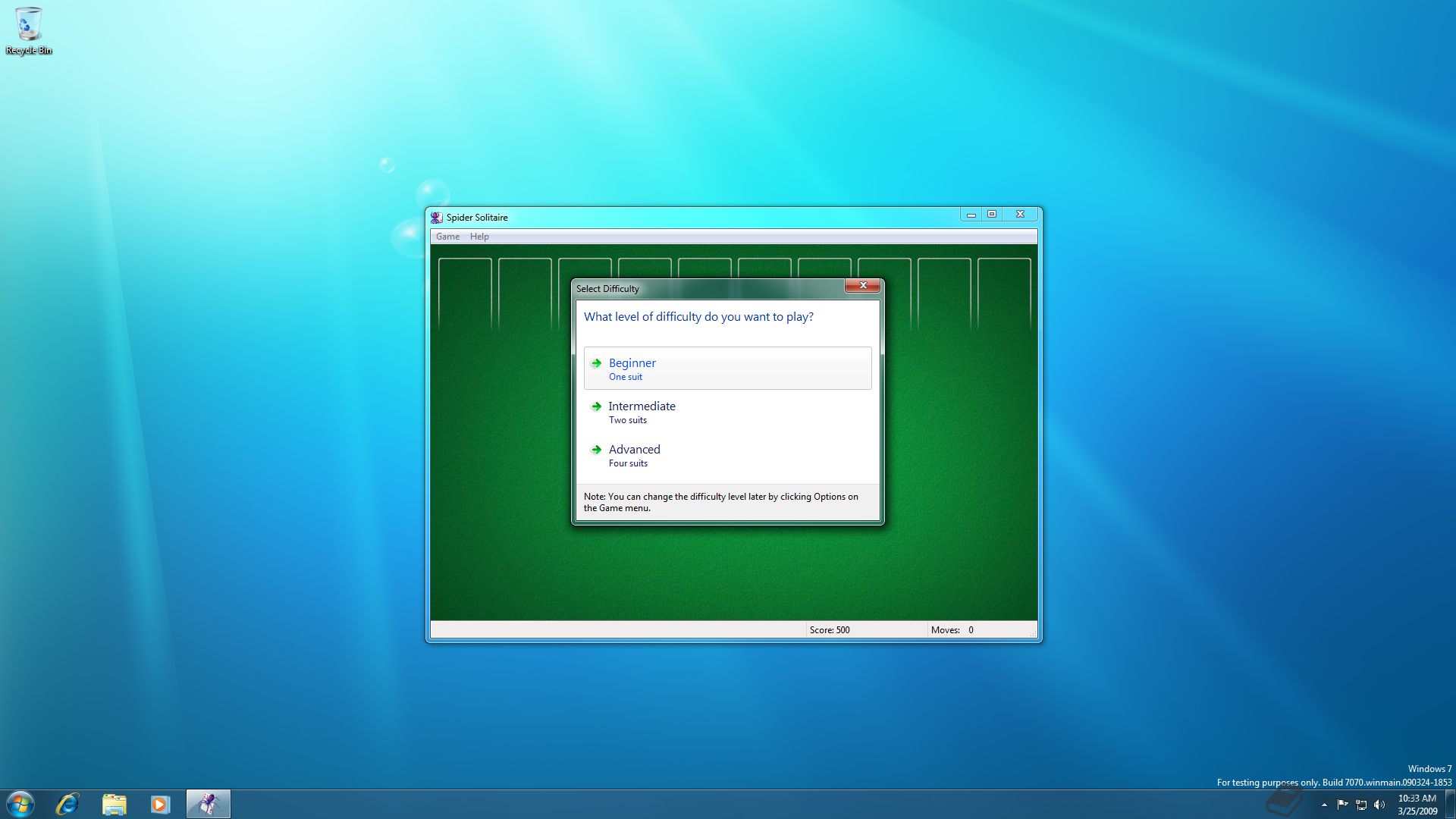Click the Score: 500 status text
Screen dimensions: 1456x819
(x=830, y=630)
